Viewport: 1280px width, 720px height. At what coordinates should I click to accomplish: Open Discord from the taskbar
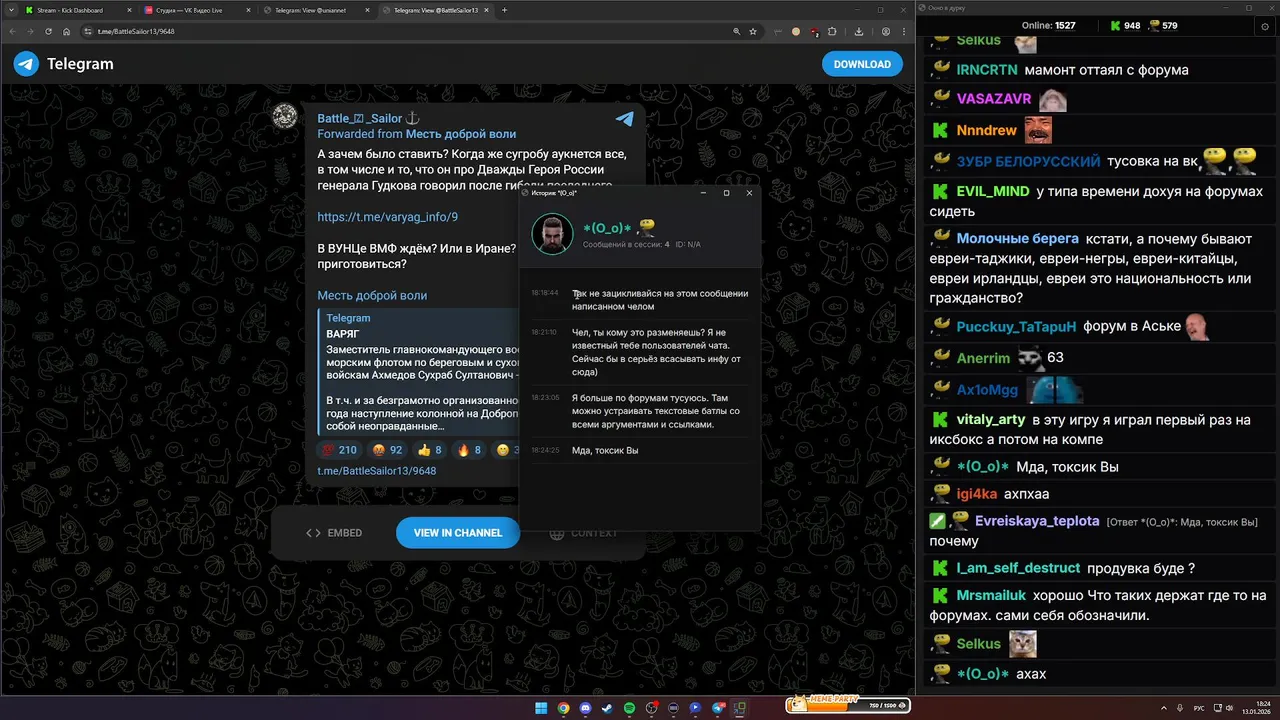(x=585, y=708)
